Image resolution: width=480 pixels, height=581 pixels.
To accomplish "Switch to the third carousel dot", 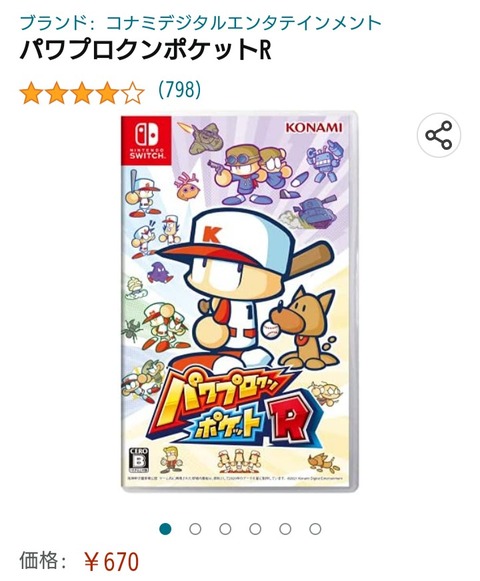I will click(x=225, y=529).
